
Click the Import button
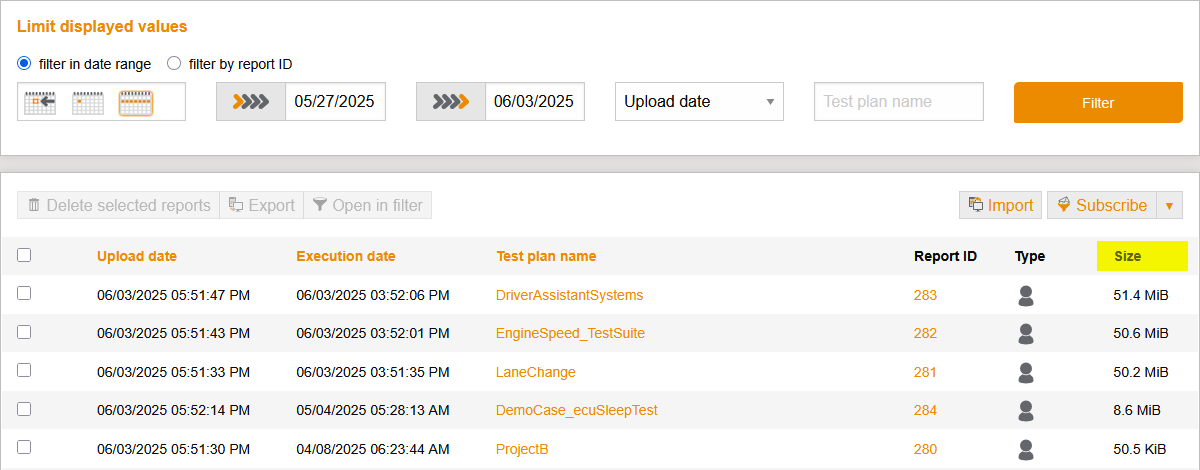[1000, 205]
